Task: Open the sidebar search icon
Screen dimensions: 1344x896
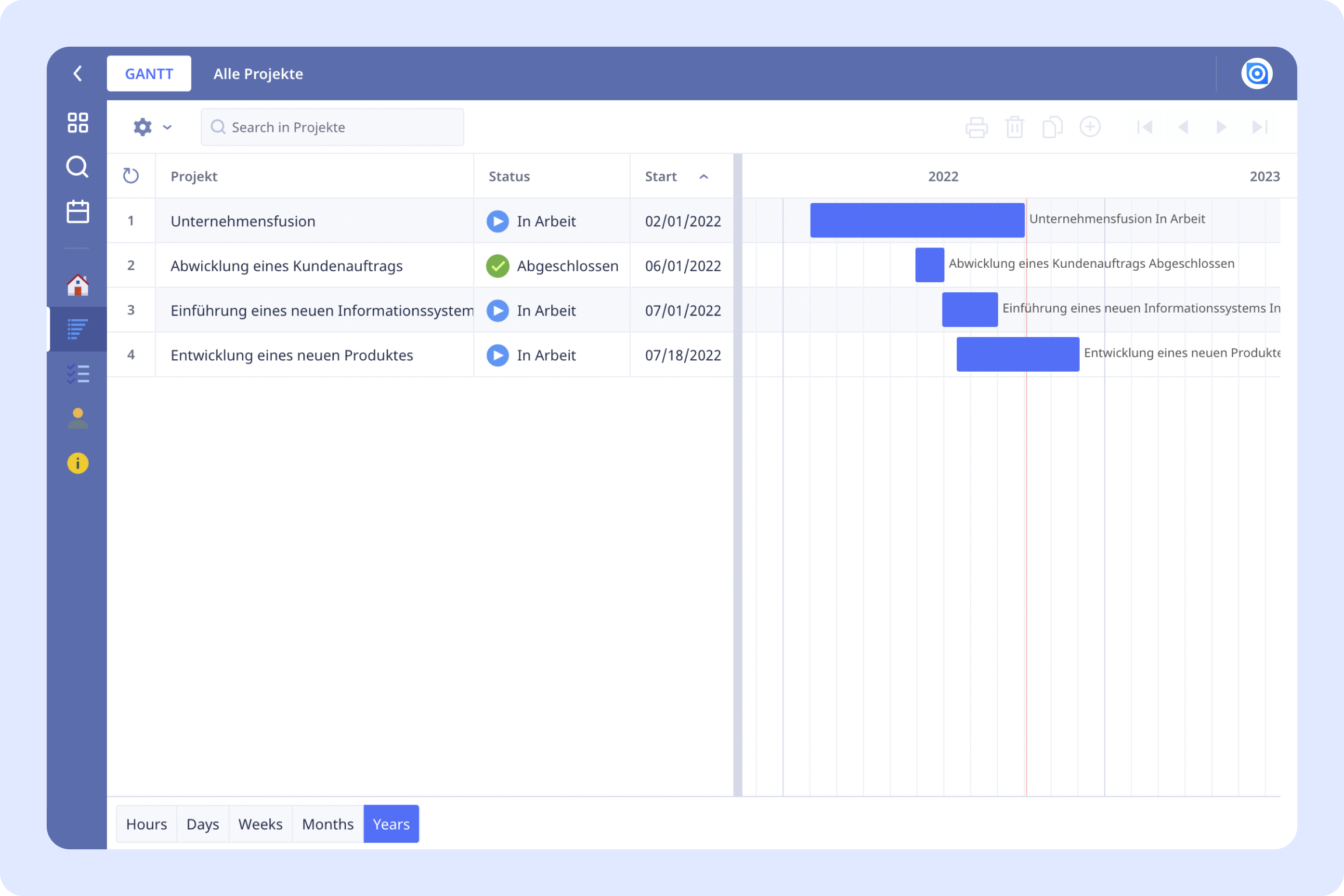Action: tap(78, 167)
